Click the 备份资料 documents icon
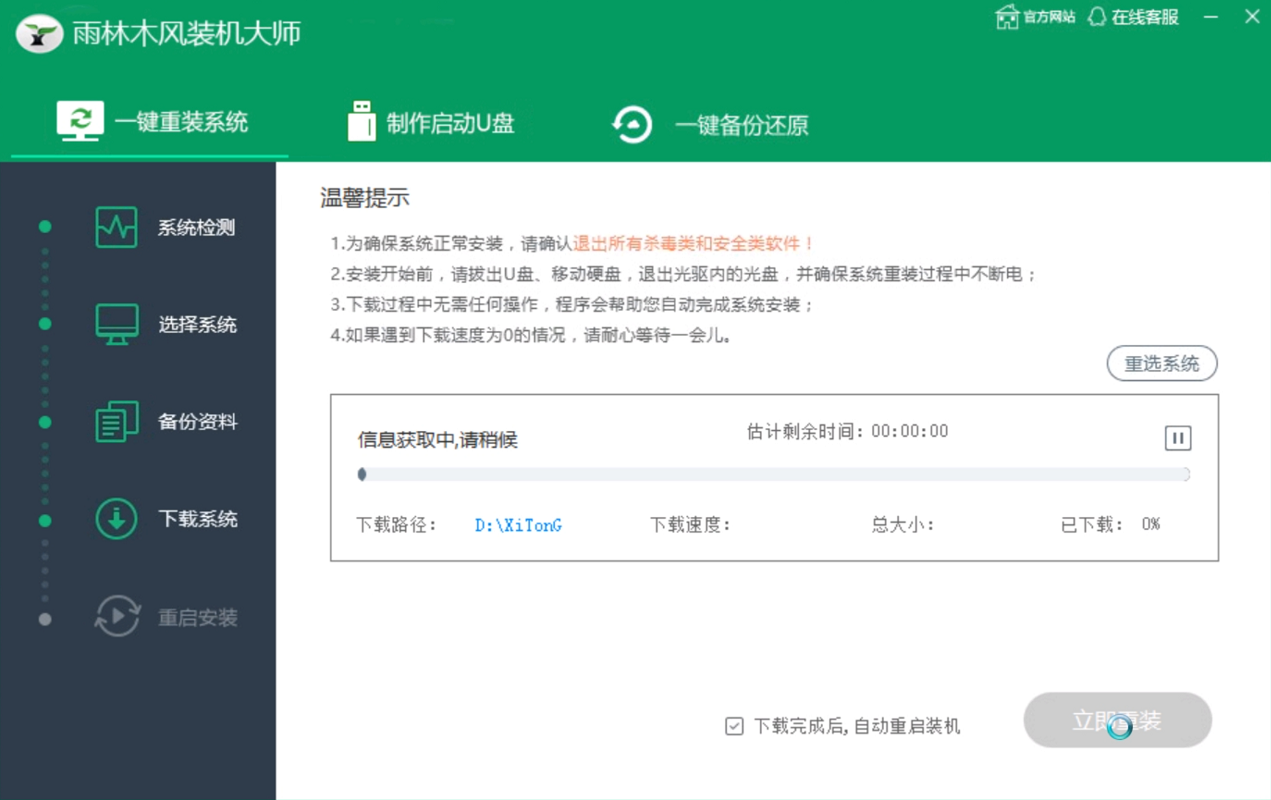 [117, 421]
